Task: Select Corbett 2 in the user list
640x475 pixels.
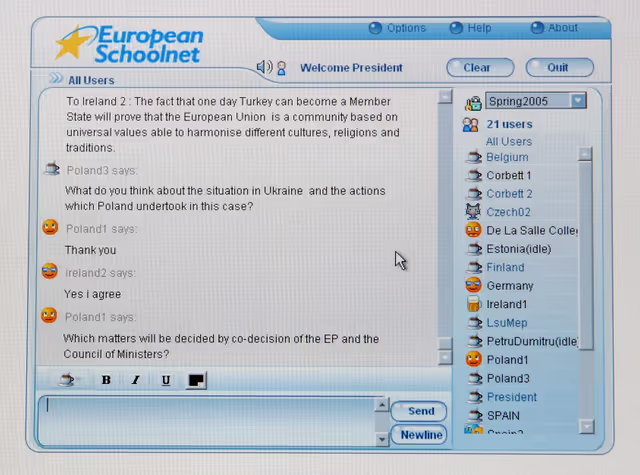Action: click(x=509, y=194)
